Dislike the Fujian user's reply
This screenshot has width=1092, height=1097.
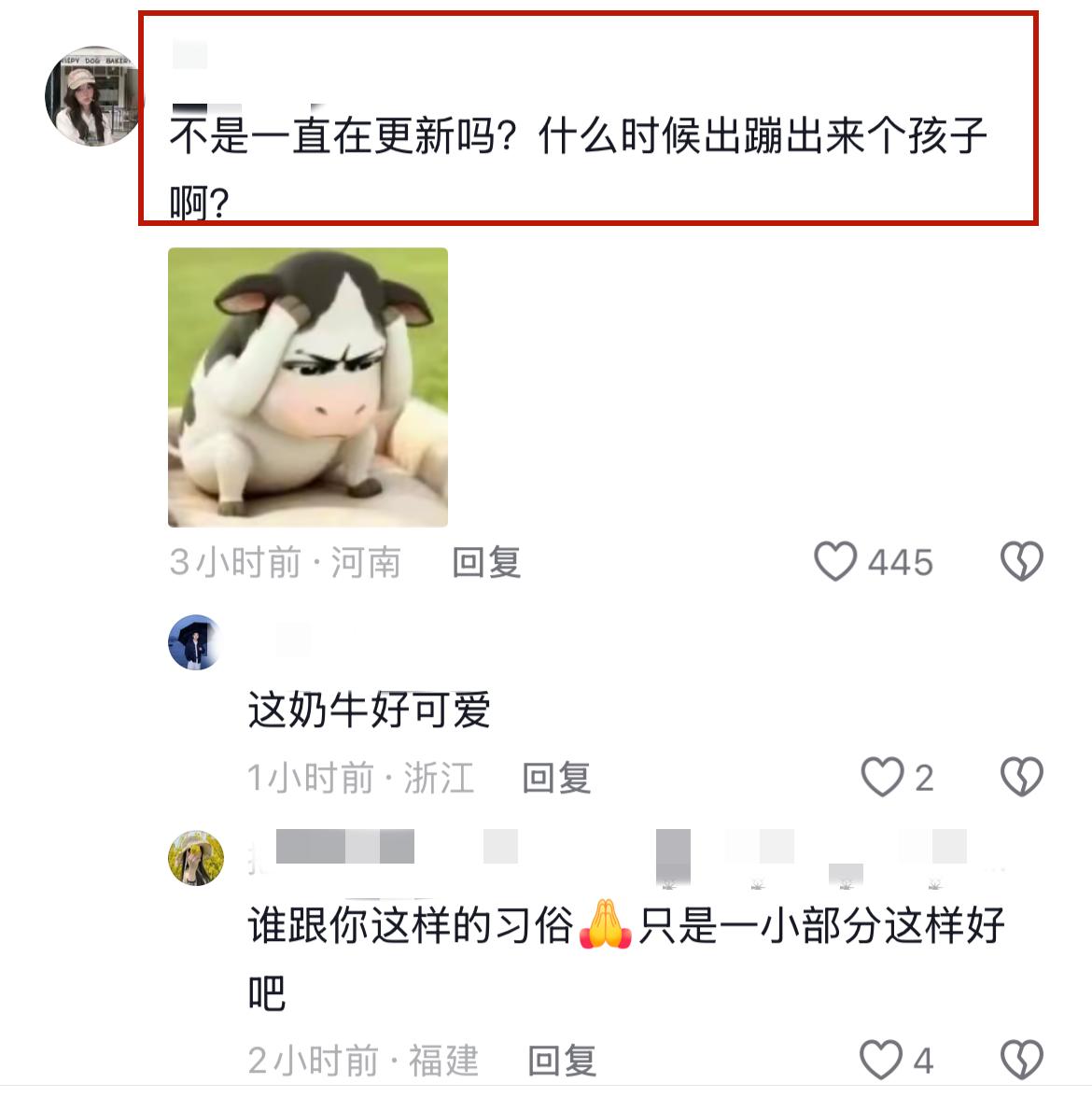click(x=1022, y=1060)
